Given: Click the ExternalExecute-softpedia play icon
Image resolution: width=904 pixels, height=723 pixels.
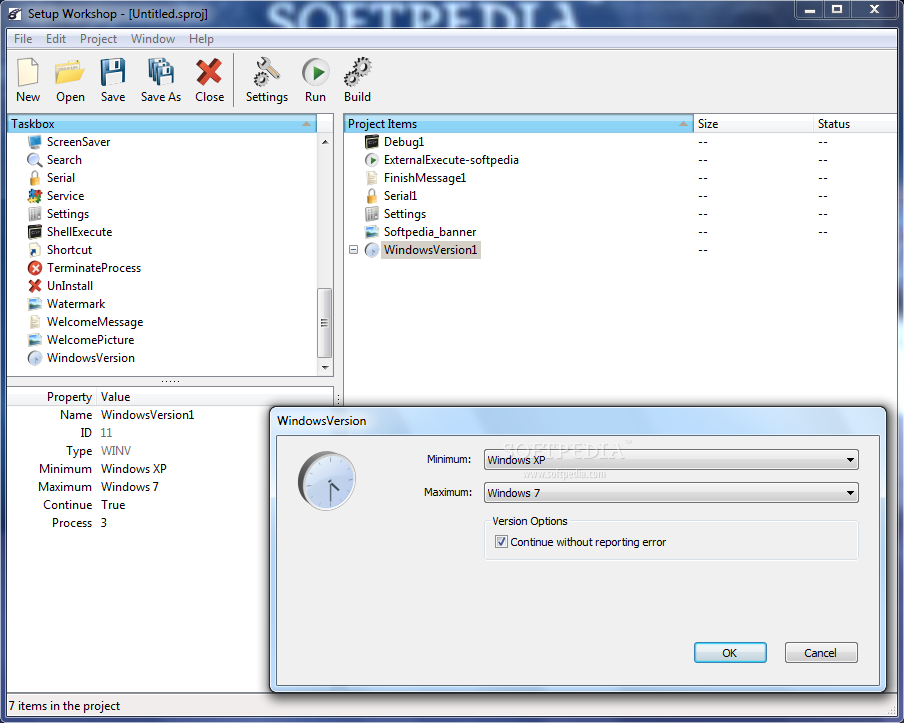Looking at the screenshot, I should point(372,160).
